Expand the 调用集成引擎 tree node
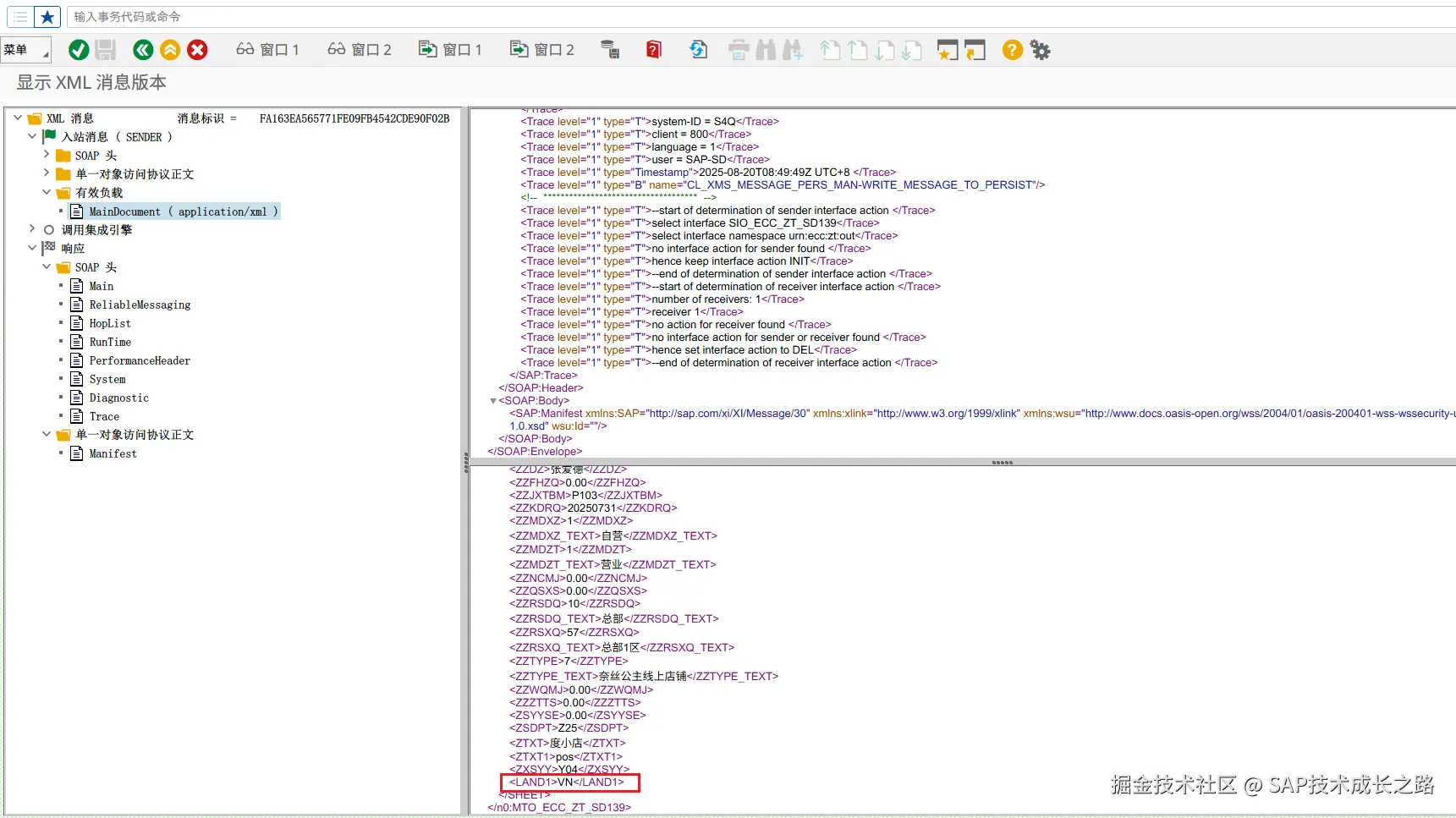The height and width of the screenshot is (818, 1456). pos(32,229)
